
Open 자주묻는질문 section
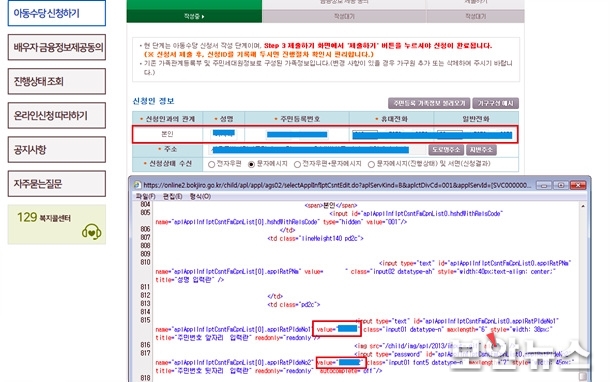[x=57, y=183]
